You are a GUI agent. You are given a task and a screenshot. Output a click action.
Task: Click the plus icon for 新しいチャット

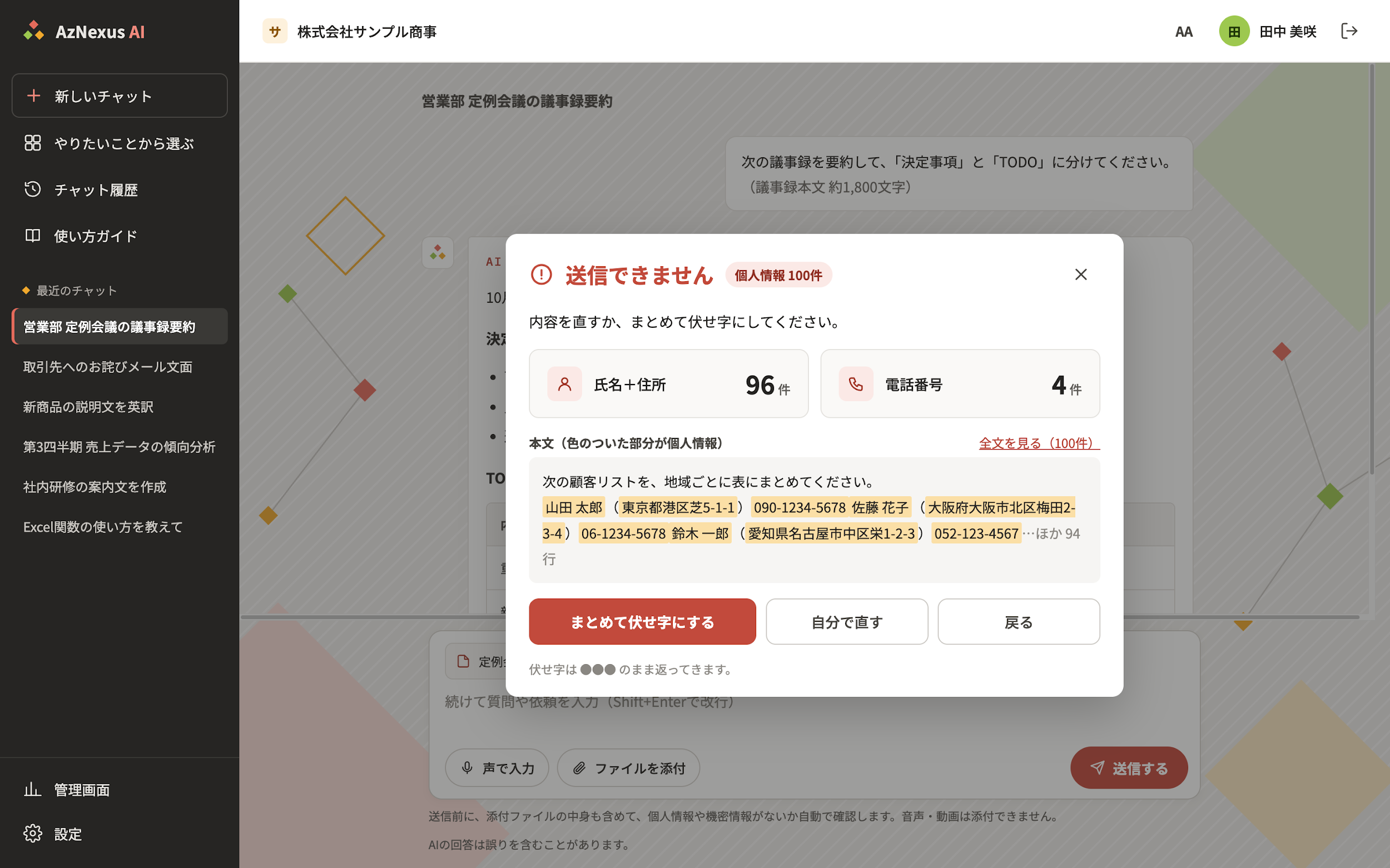[x=34, y=95]
